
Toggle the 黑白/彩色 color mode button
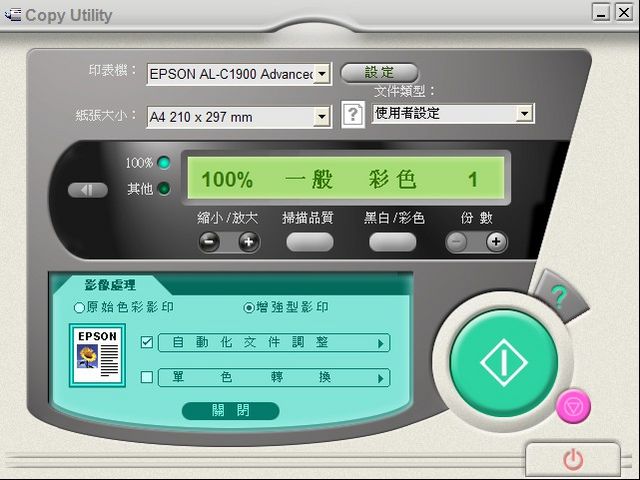click(393, 242)
